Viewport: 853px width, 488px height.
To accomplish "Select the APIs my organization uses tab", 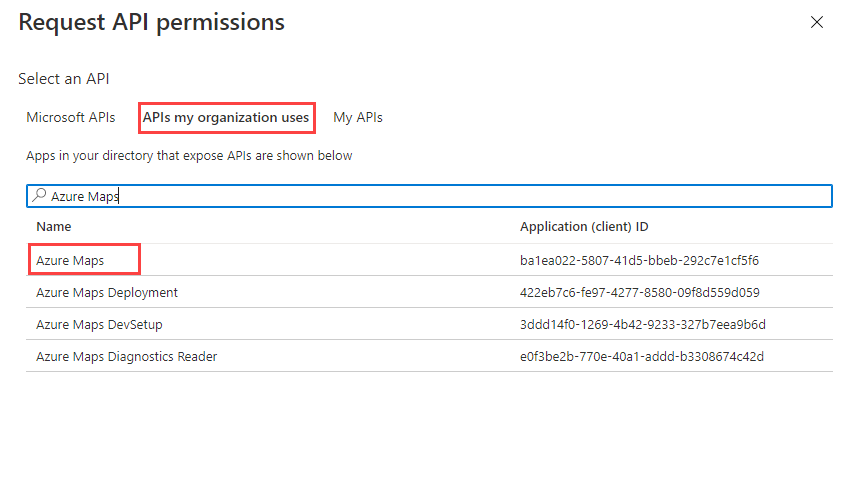I will click(226, 117).
